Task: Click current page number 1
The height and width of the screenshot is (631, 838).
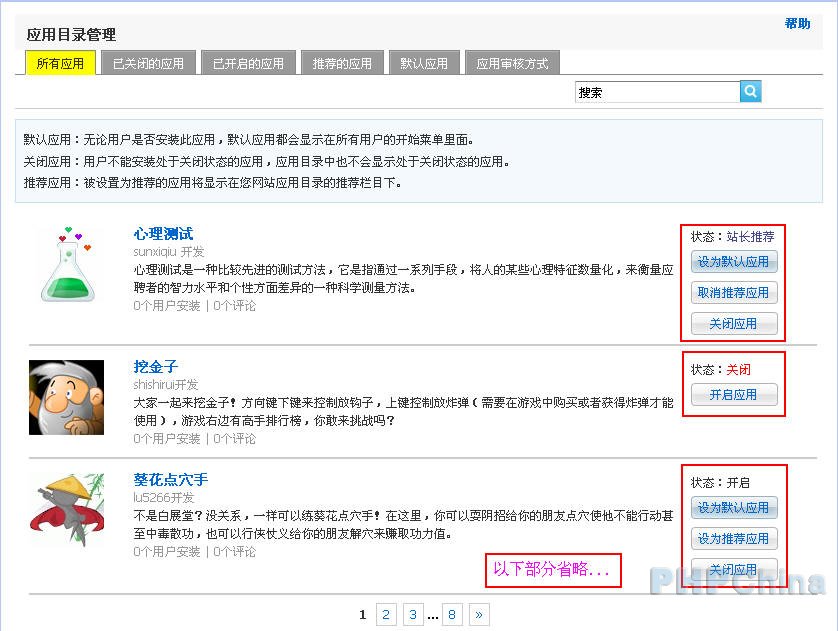Action: click(362, 614)
